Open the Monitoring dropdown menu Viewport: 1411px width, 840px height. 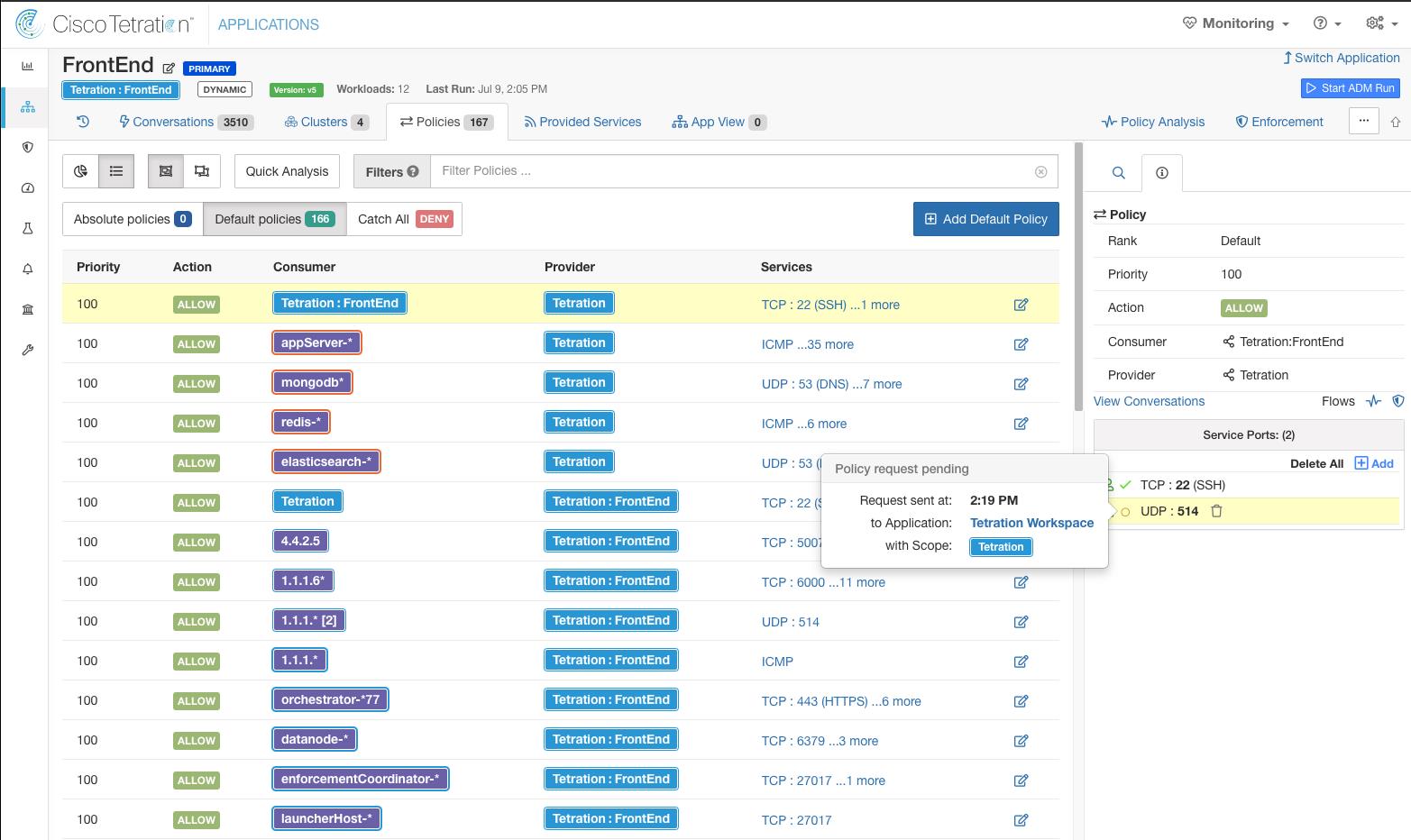pyautogui.click(x=1236, y=23)
